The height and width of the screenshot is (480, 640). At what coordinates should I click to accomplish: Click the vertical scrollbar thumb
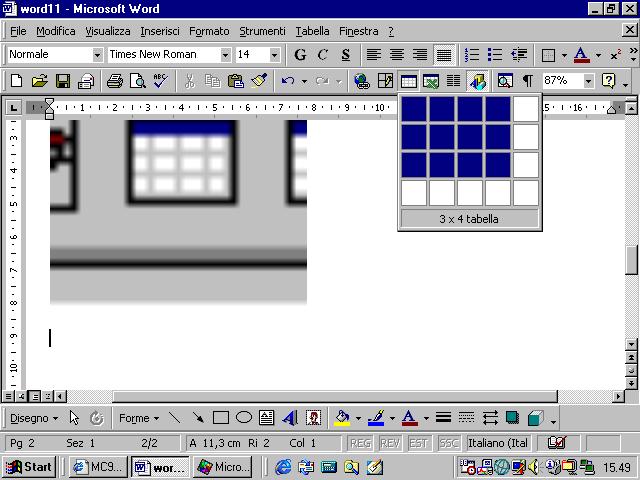pyautogui.click(x=631, y=260)
